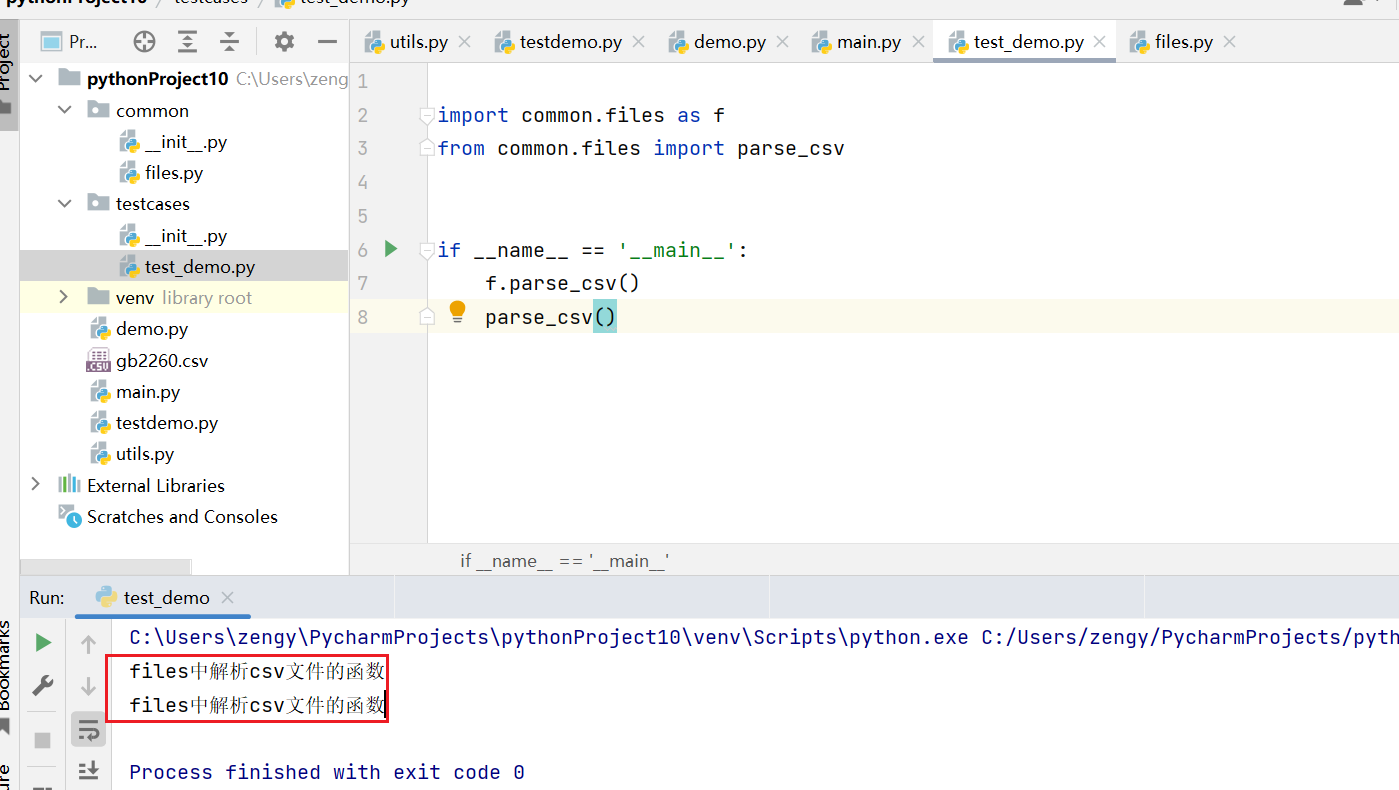This screenshot has height=790, width=1399.
Task: Click on 'import common.files as f' line
Action: (x=581, y=116)
